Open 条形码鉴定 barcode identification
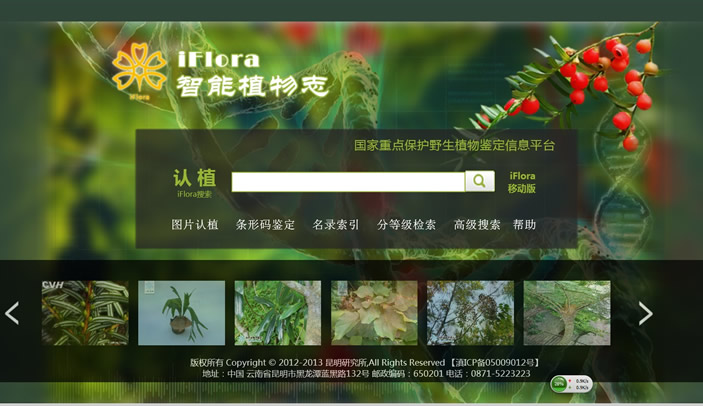Image resolution: width=703 pixels, height=406 pixels. [x=265, y=225]
